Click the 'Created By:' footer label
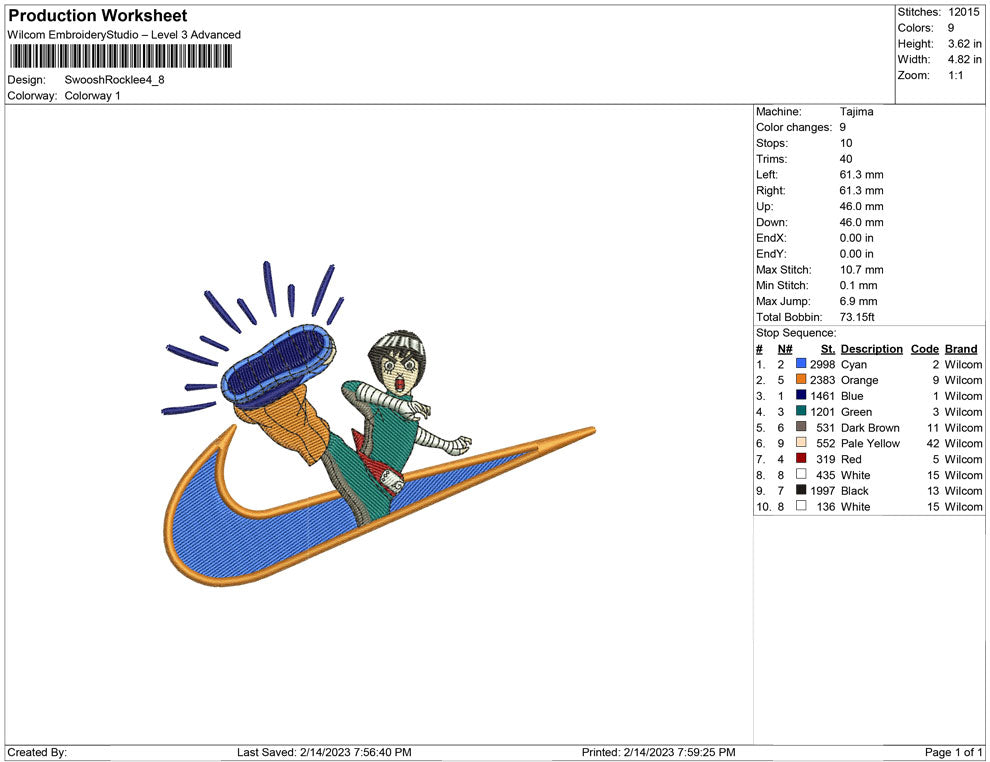The image size is (990, 762). click(x=37, y=752)
